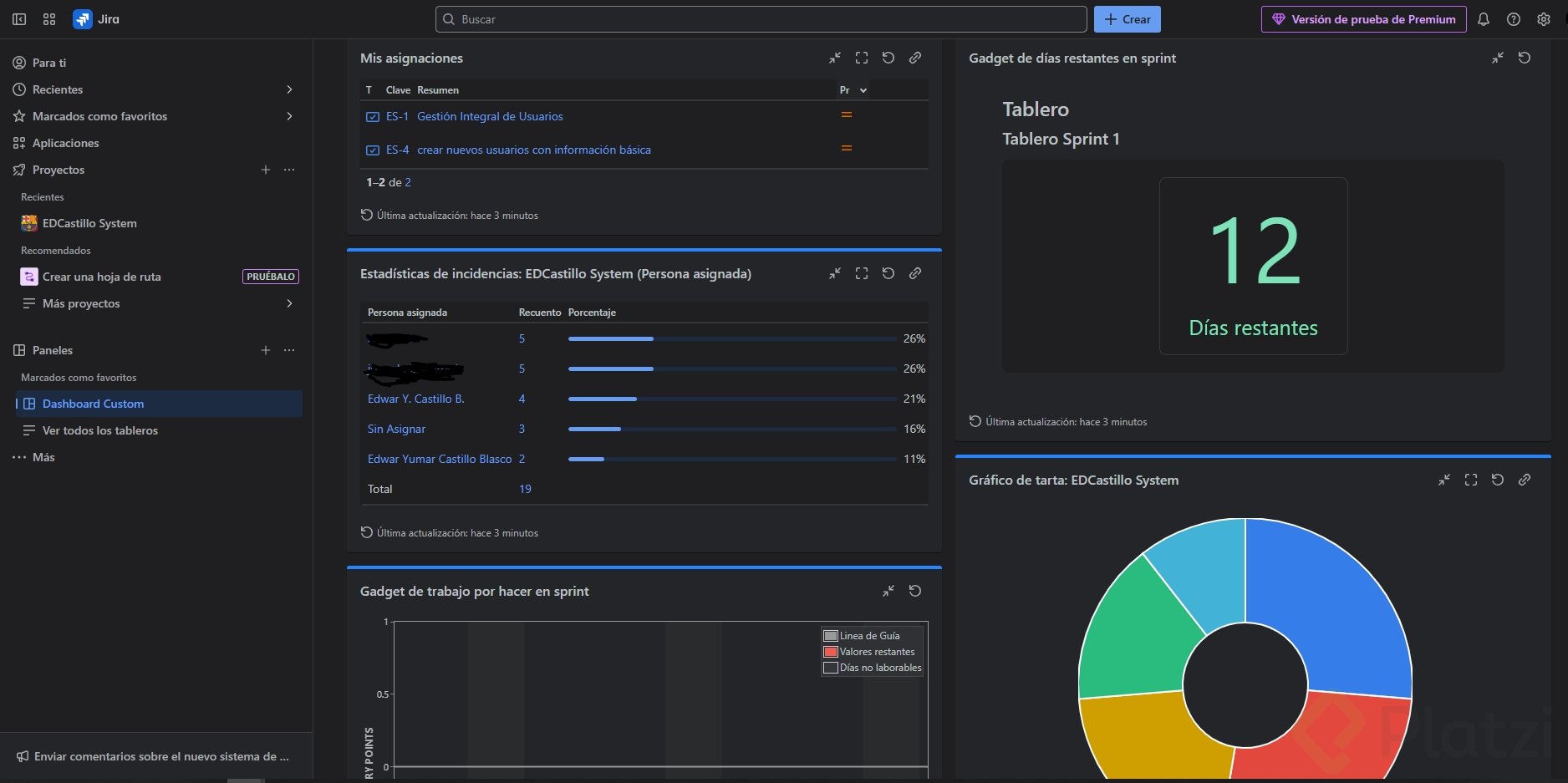This screenshot has width=1568, height=783.
Task: Maximize the Gráfico de tarta gadget
Action: tap(1471, 480)
